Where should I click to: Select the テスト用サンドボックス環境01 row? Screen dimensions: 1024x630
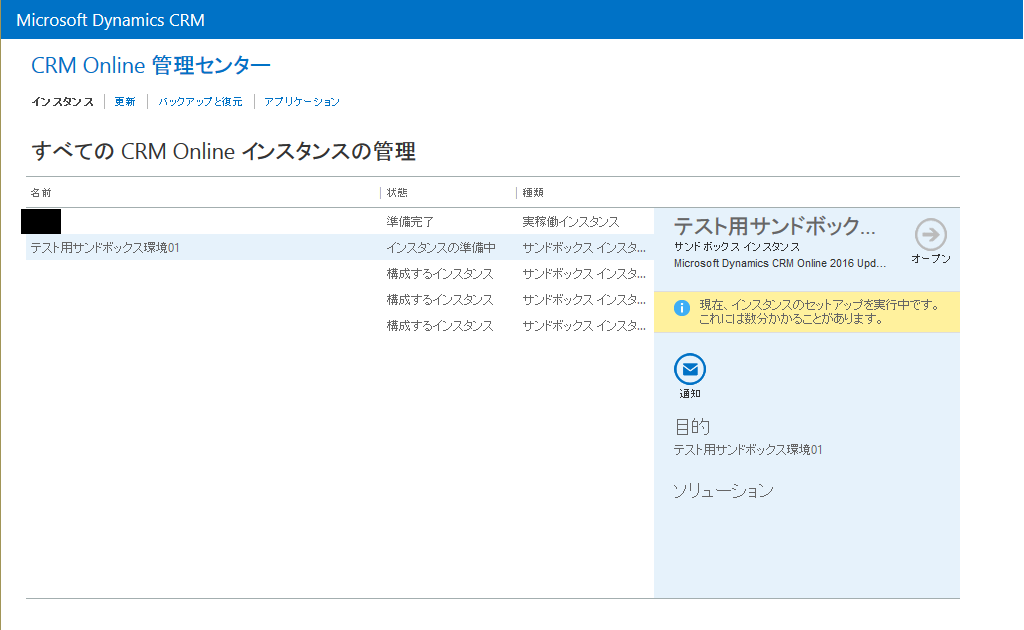[340, 247]
